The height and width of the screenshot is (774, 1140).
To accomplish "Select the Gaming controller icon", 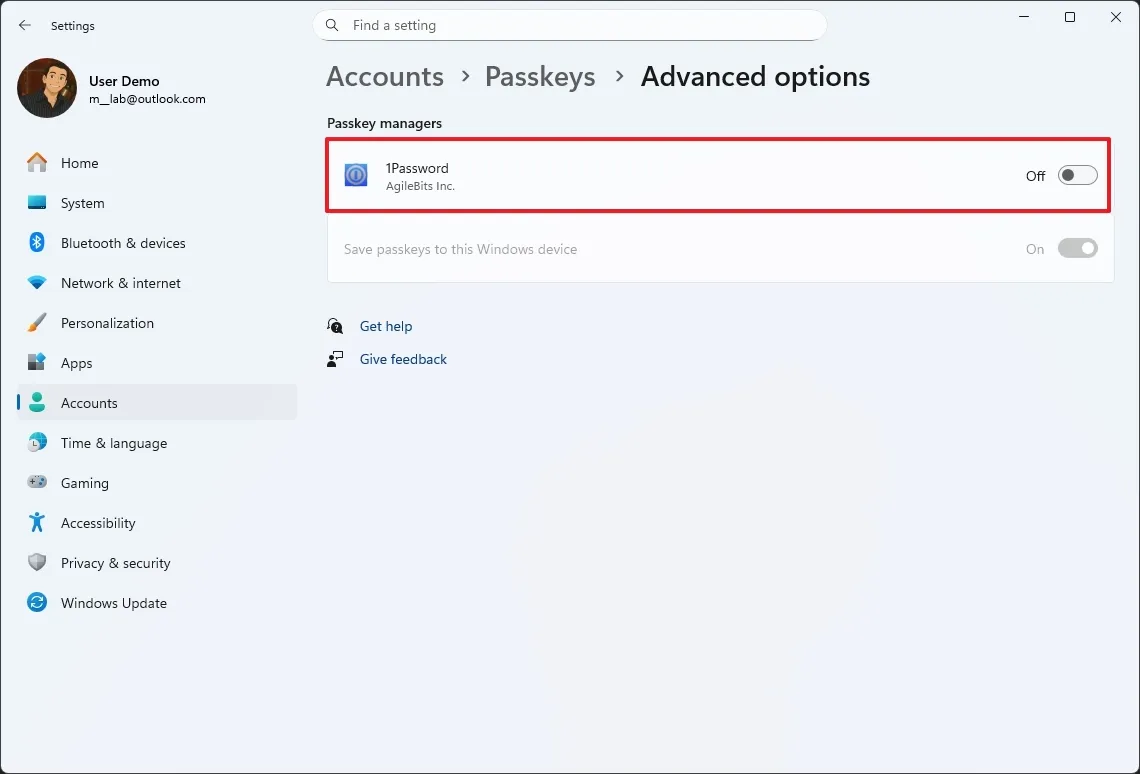I will point(36,483).
